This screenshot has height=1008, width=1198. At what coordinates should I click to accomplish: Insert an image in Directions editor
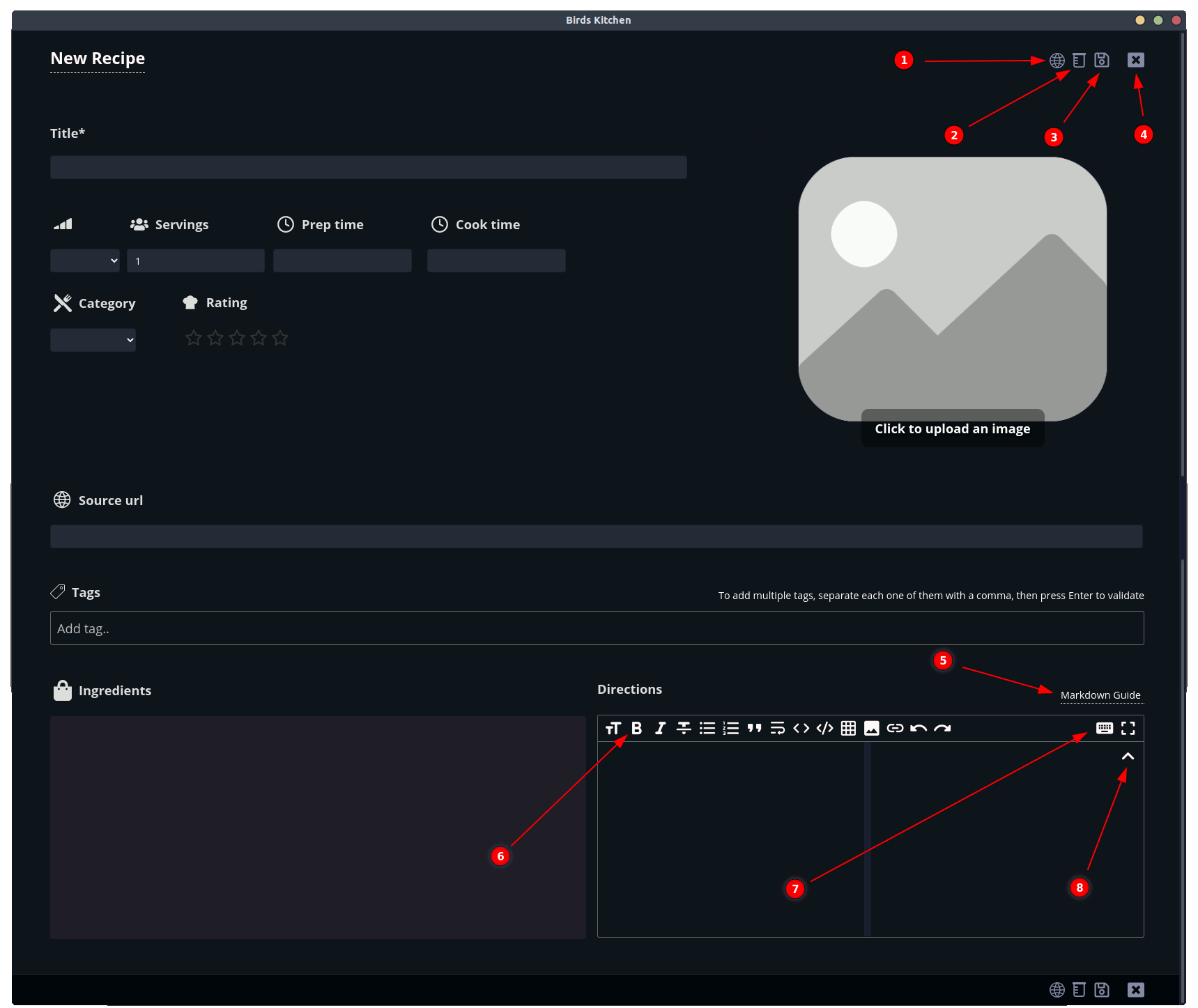[x=872, y=729]
